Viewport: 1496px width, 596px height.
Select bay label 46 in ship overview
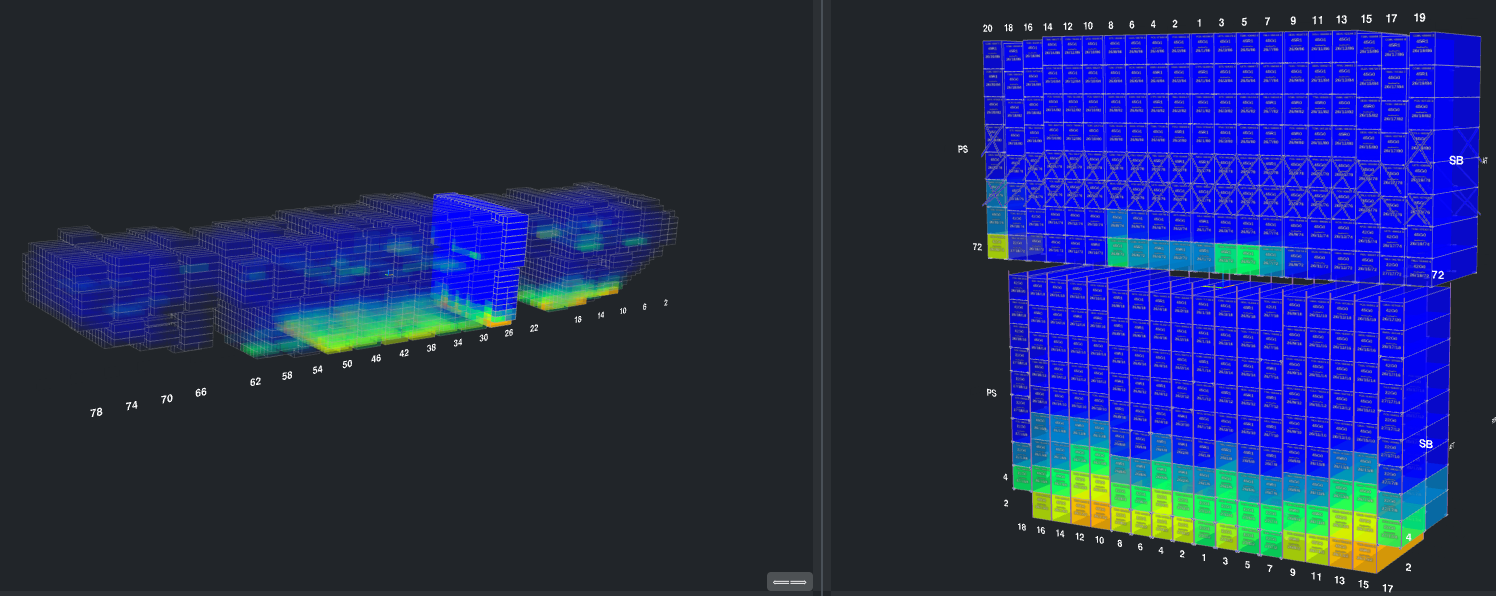click(x=376, y=358)
